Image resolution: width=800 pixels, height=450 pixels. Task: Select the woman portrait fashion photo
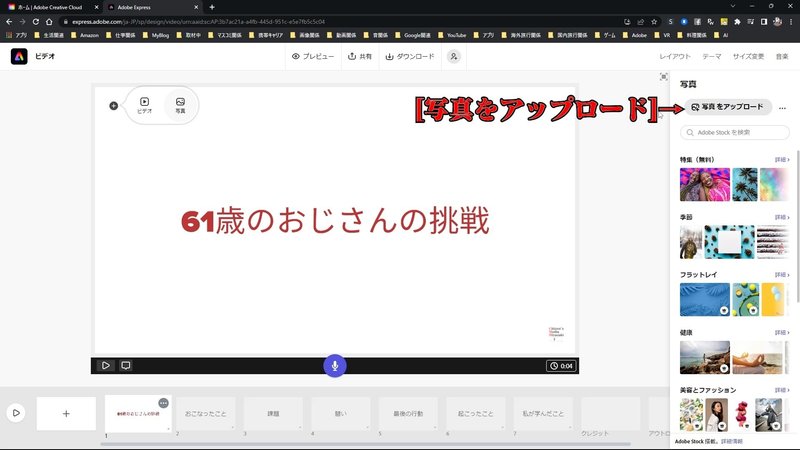[x=717, y=415]
